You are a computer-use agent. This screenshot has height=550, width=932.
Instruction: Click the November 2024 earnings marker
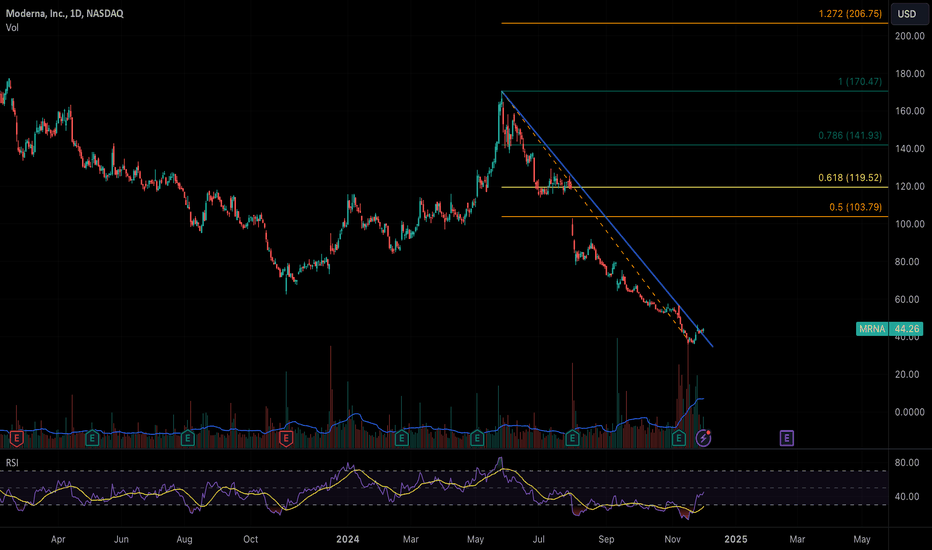[678, 439]
